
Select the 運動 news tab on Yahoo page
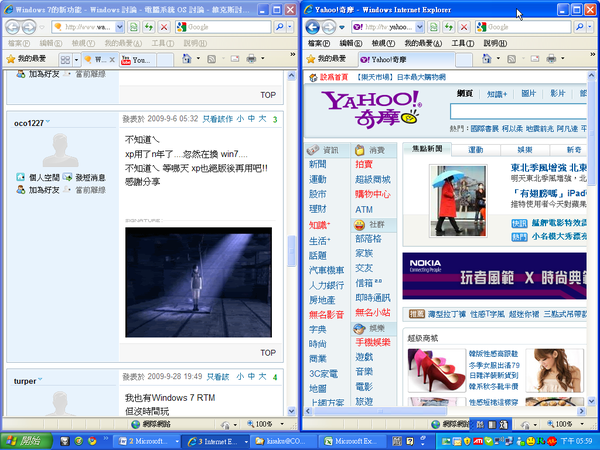[476, 150]
